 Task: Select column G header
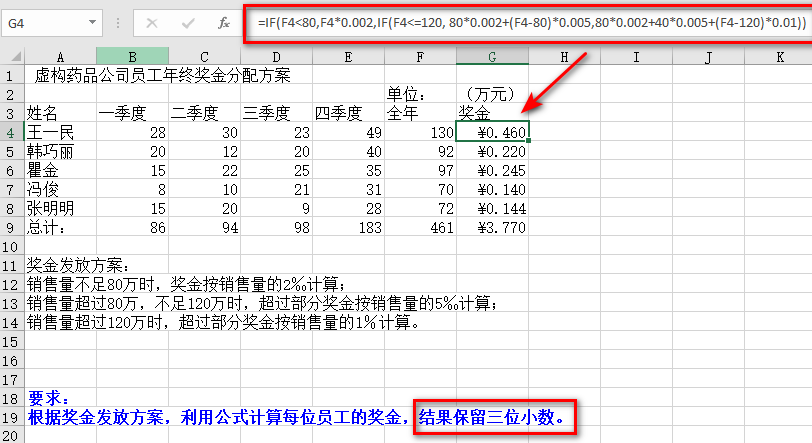[493, 57]
